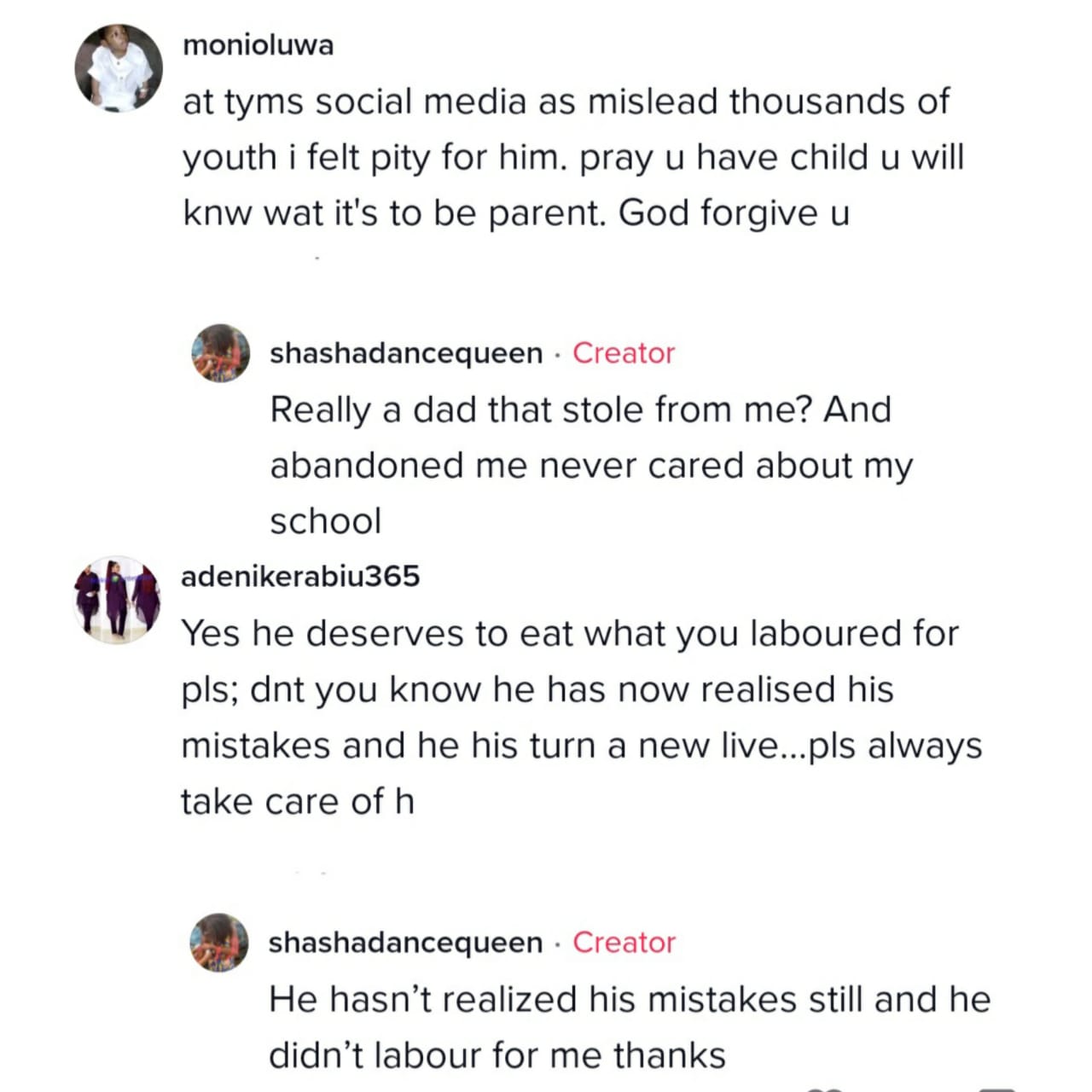Tap the 'He hasn't realized his mistakes' line
Viewport: 1092px width, 1092px height.
pyautogui.click(x=629, y=1000)
